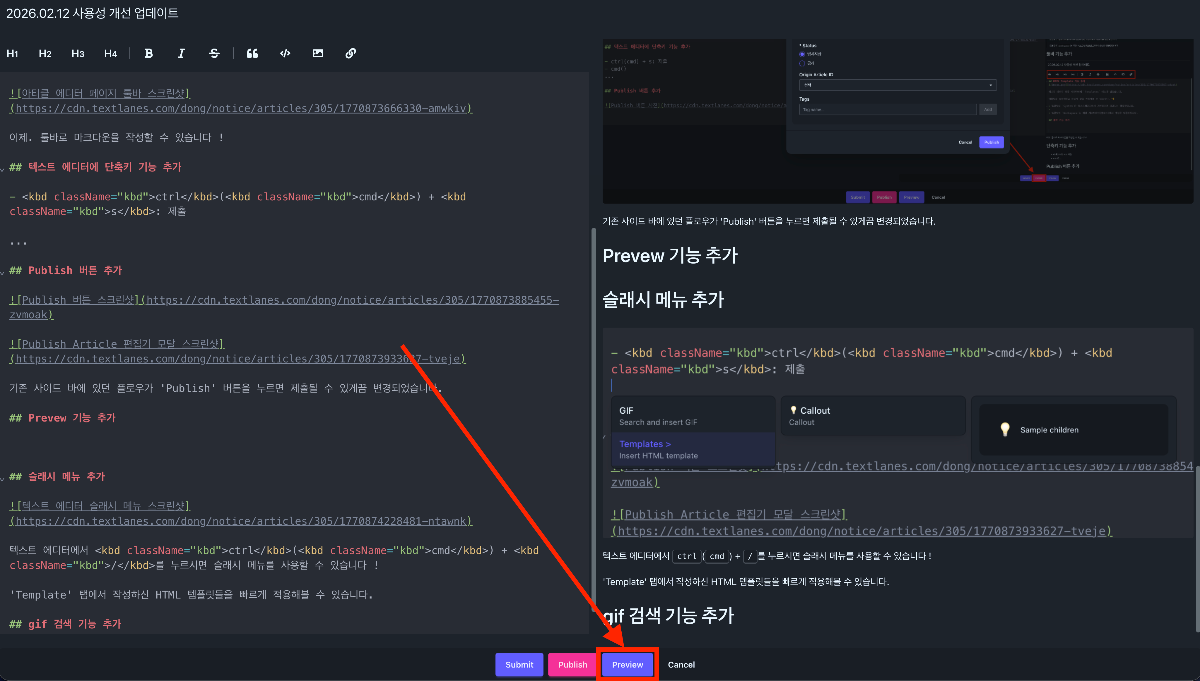The image size is (1200, 681).
Task: Click the pink Publish button
Action: 572,665
